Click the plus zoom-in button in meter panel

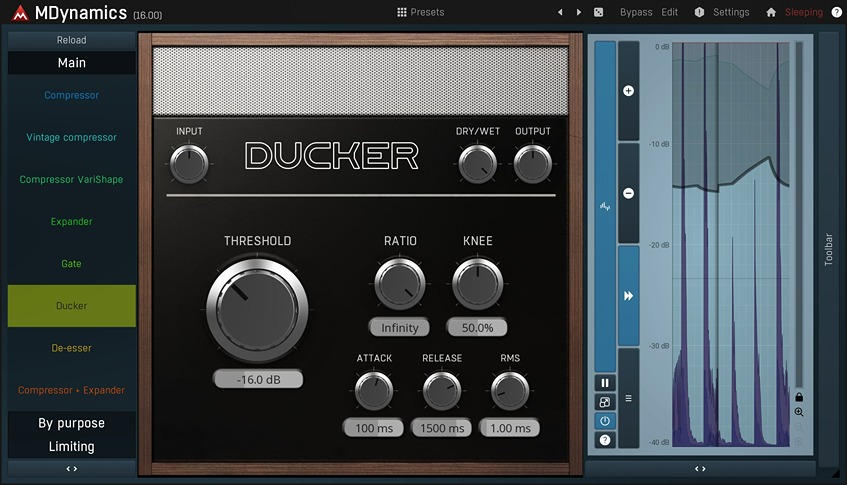coord(629,91)
